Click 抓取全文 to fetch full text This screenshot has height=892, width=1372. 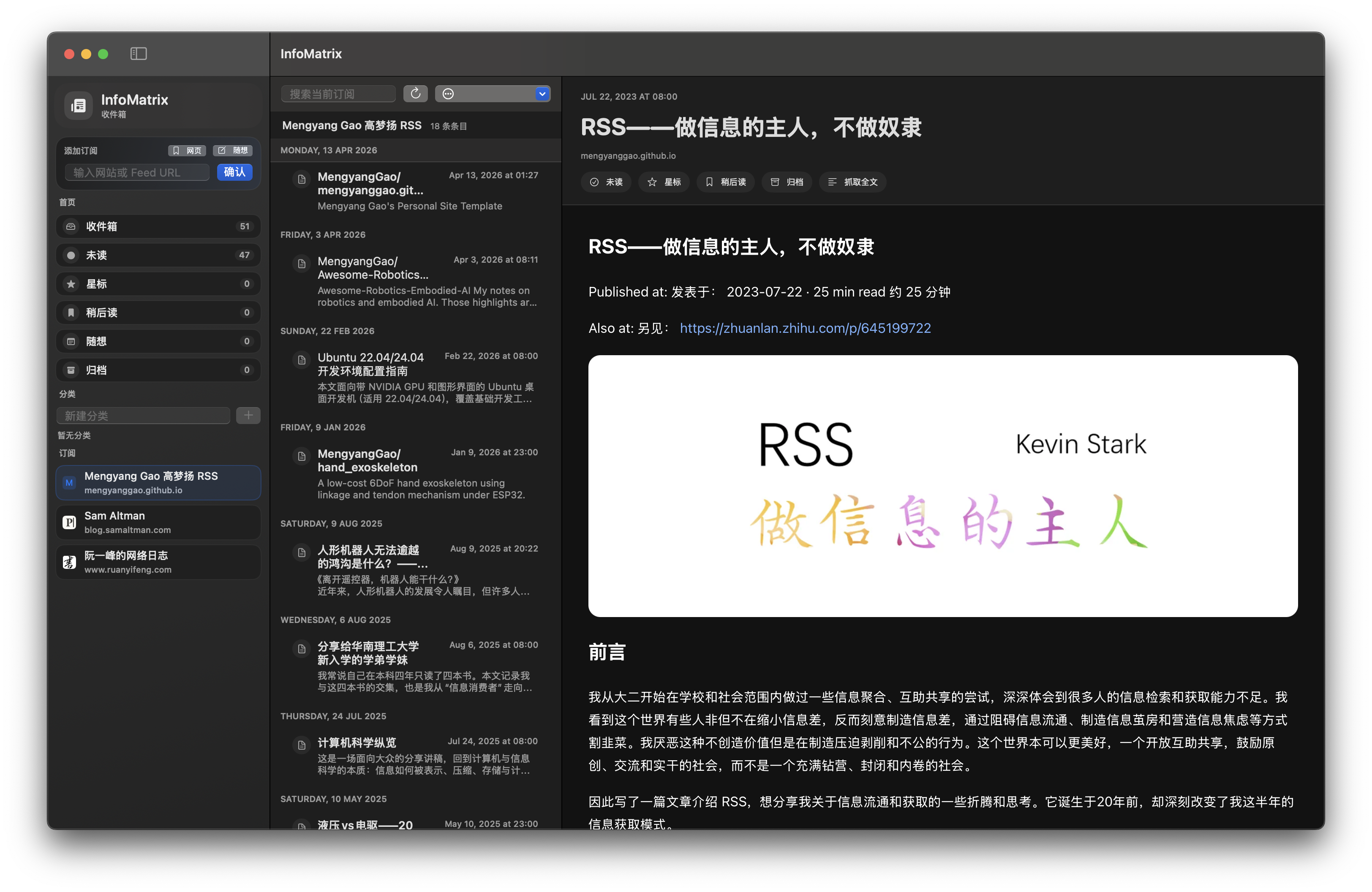point(852,182)
